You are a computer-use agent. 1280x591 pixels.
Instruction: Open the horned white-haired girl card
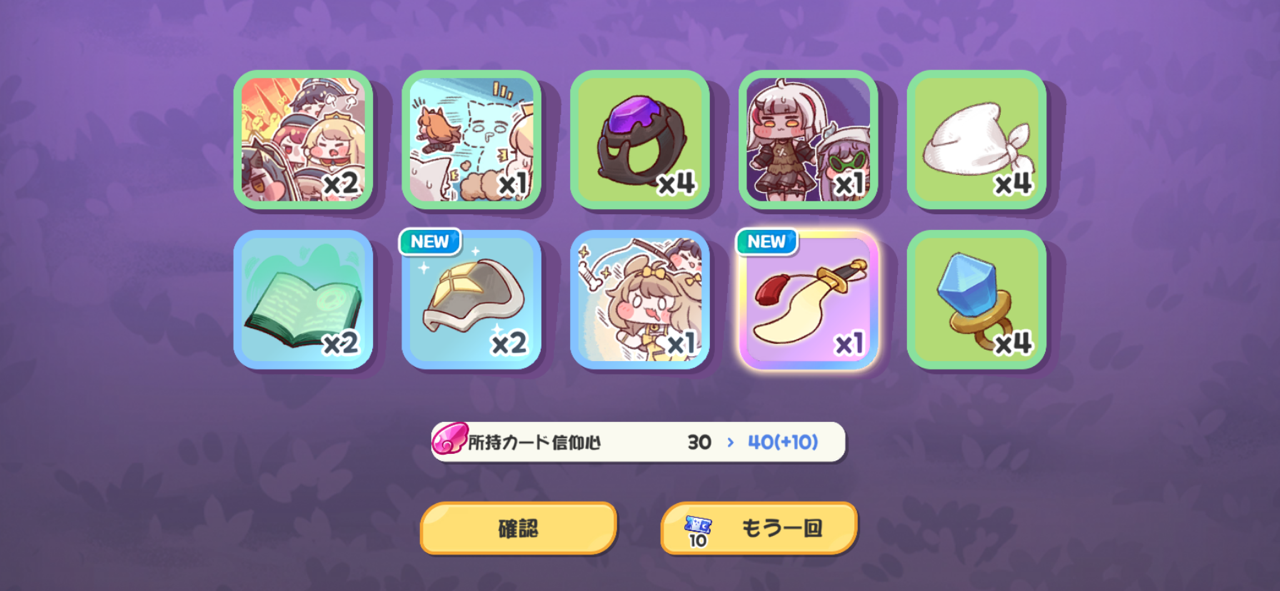click(x=808, y=139)
